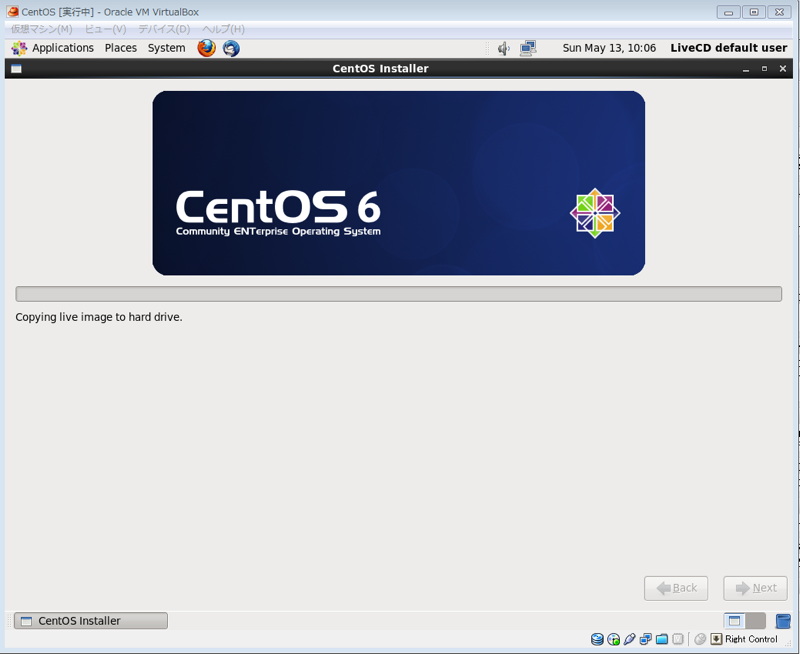
Task: Click the VirtualBox mouse integration status icon
Action: (700, 639)
